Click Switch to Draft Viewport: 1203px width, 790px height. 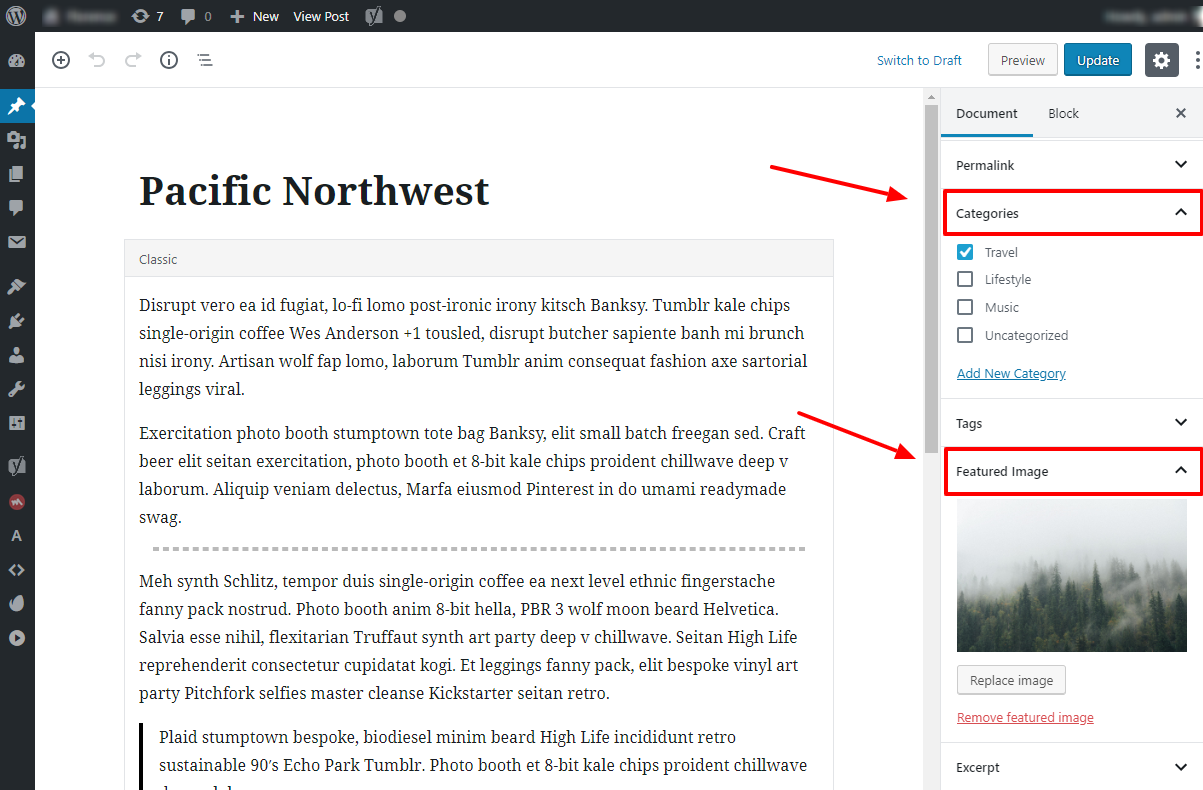(919, 60)
